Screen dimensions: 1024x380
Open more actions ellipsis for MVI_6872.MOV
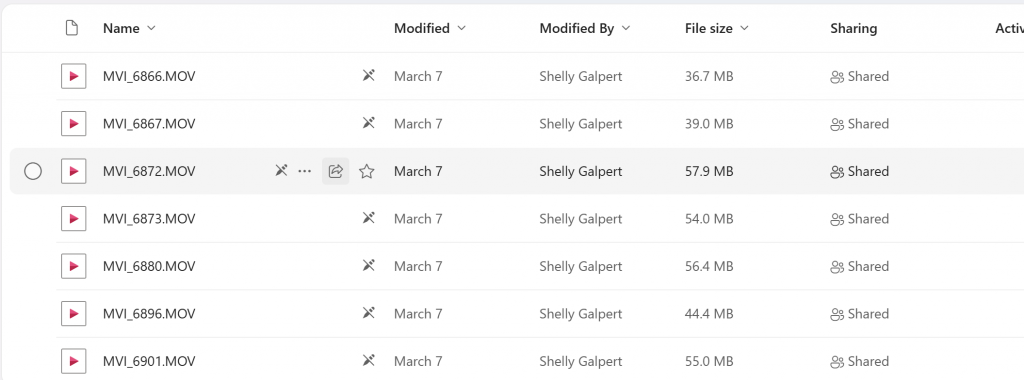tap(304, 171)
